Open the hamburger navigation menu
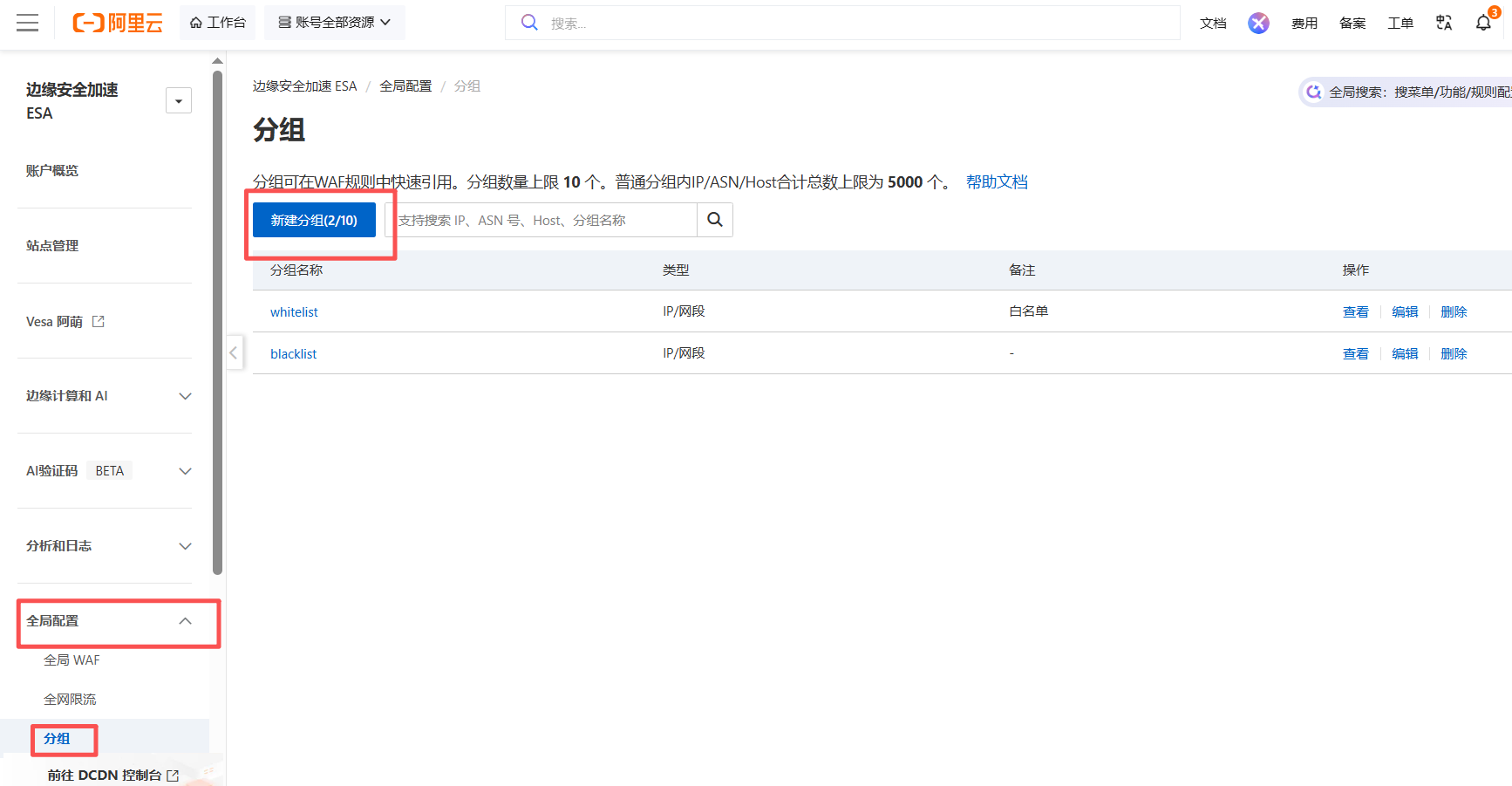Image resolution: width=1512 pixels, height=786 pixels. [28, 23]
